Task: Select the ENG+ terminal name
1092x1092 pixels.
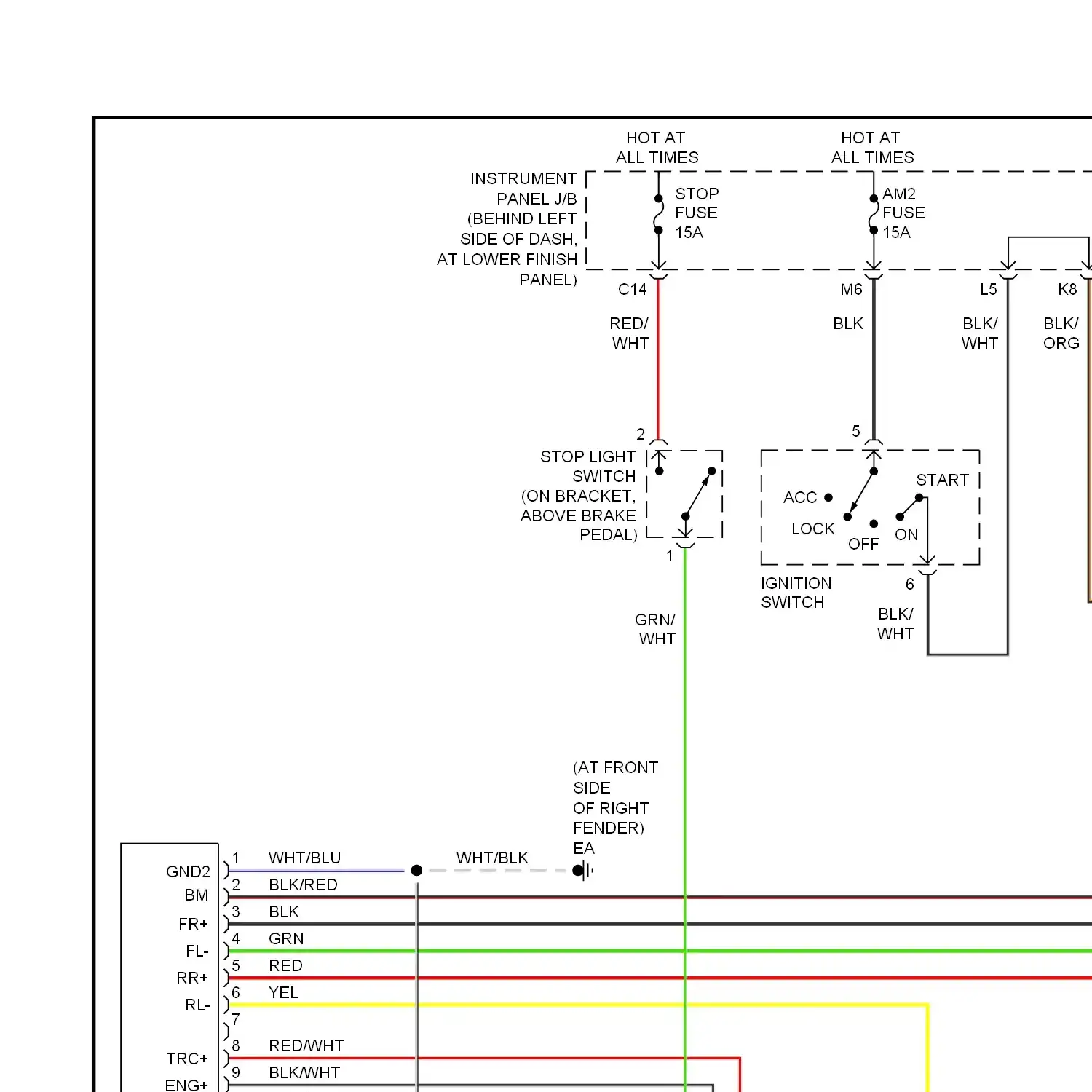Action: pyautogui.click(x=186, y=1085)
